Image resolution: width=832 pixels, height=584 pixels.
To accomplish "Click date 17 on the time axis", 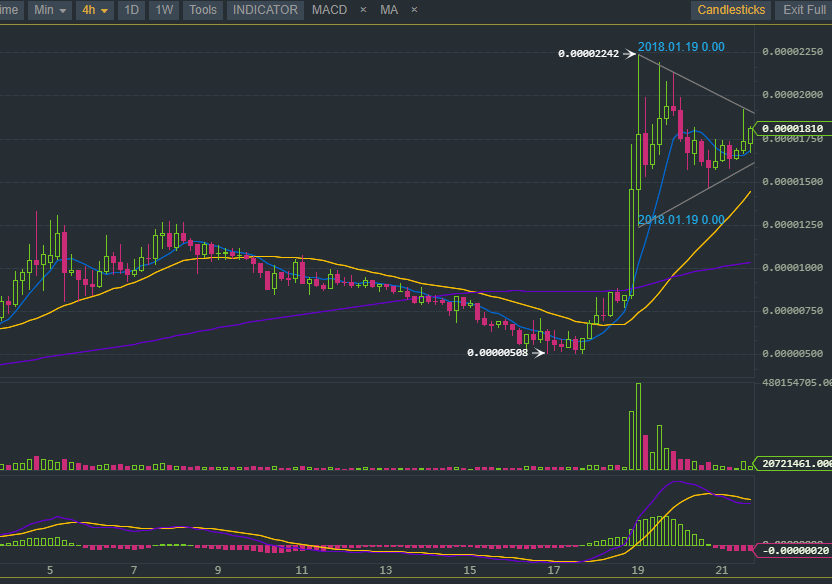I will pyautogui.click(x=553, y=570).
